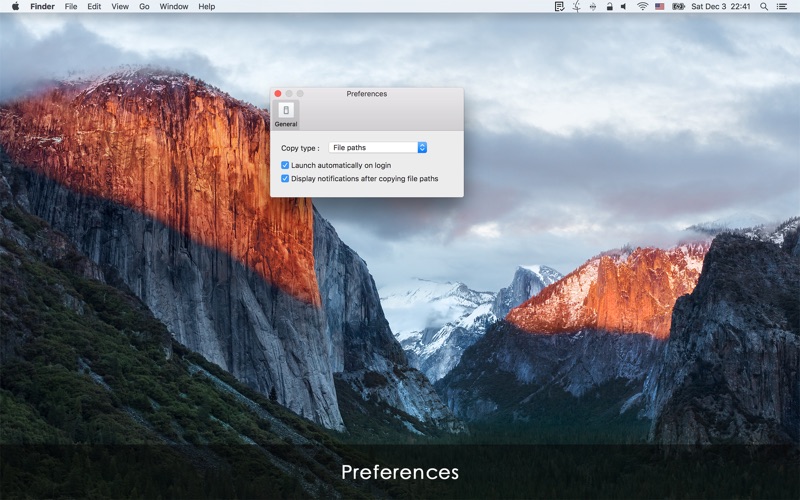The image size is (800, 500).
Task: Open Spotlight search magnifying glass
Action: point(765,6)
